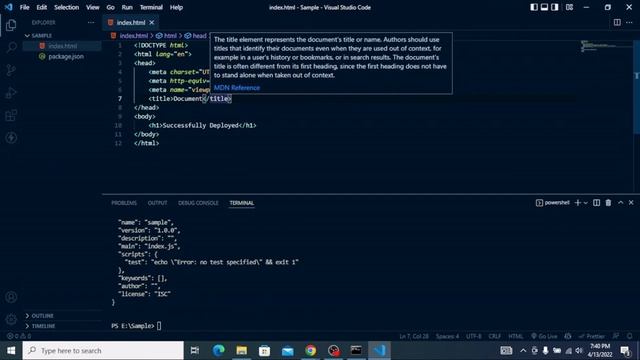Open index.html in the Explorer tree
This screenshot has width=640, height=360.
[x=62, y=46]
